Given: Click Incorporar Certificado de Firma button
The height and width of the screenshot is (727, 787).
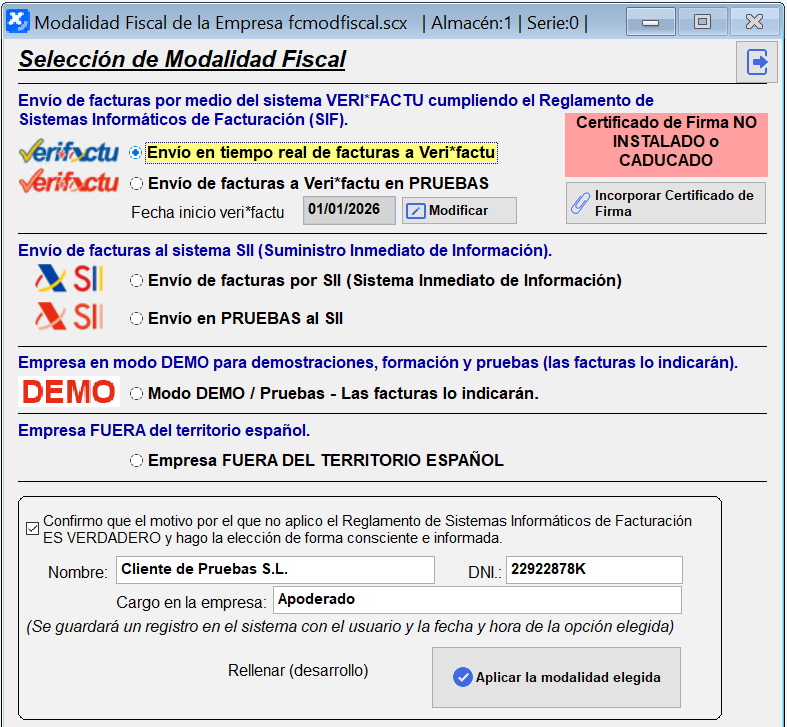Looking at the screenshot, I should tap(666, 203).
